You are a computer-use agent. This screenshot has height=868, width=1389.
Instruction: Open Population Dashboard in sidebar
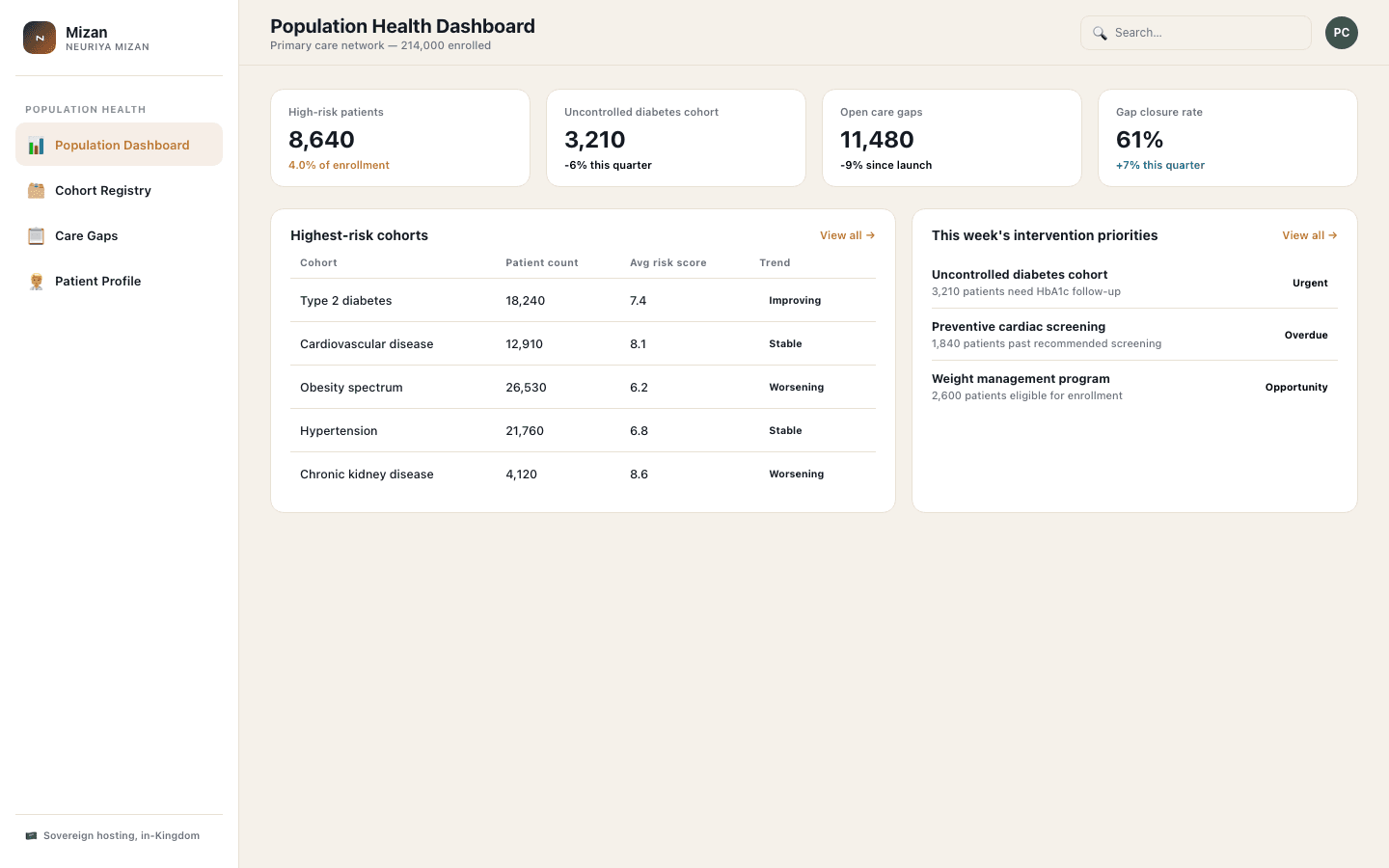point(119,145)
